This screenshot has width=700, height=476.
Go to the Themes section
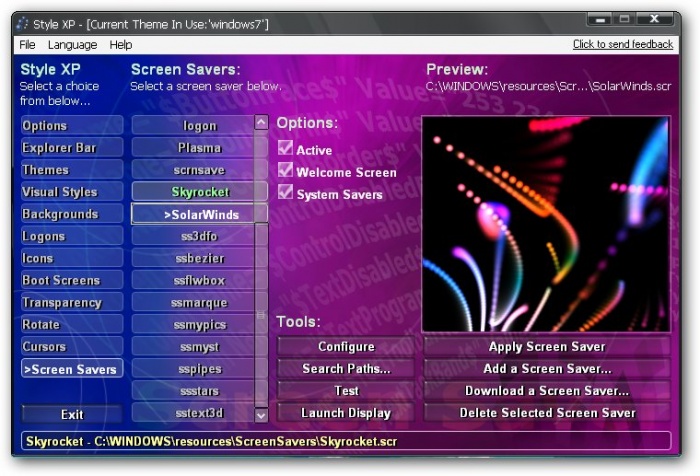(72, 170)
